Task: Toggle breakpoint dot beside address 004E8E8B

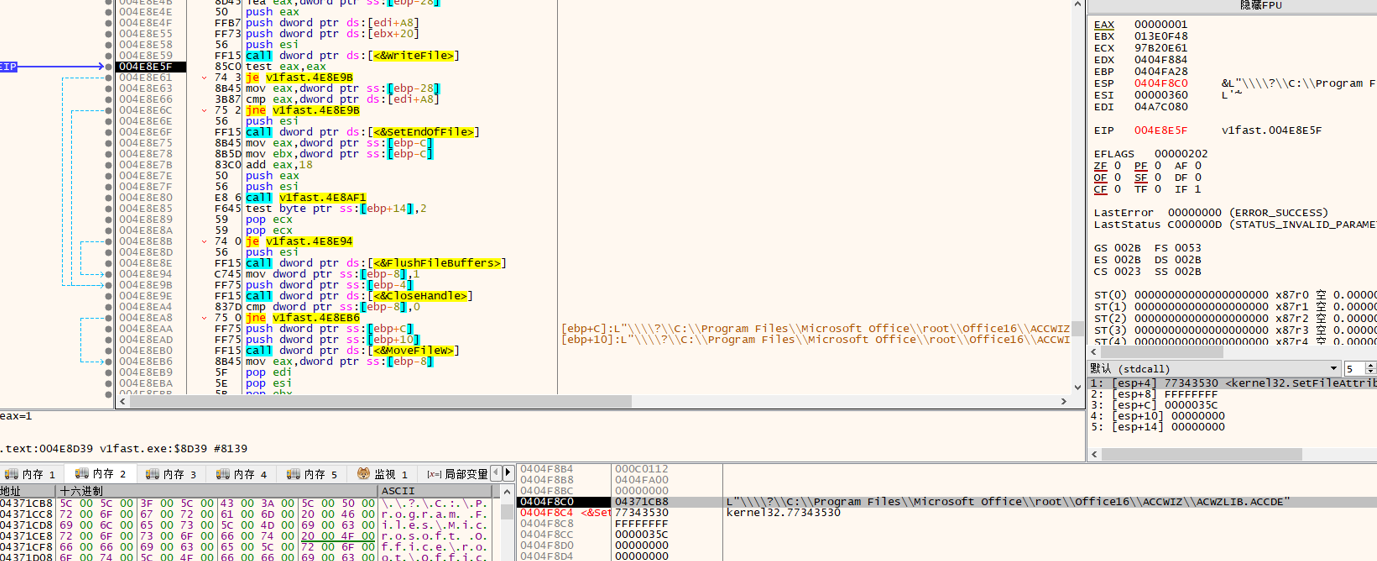Action: pos(108,241)
